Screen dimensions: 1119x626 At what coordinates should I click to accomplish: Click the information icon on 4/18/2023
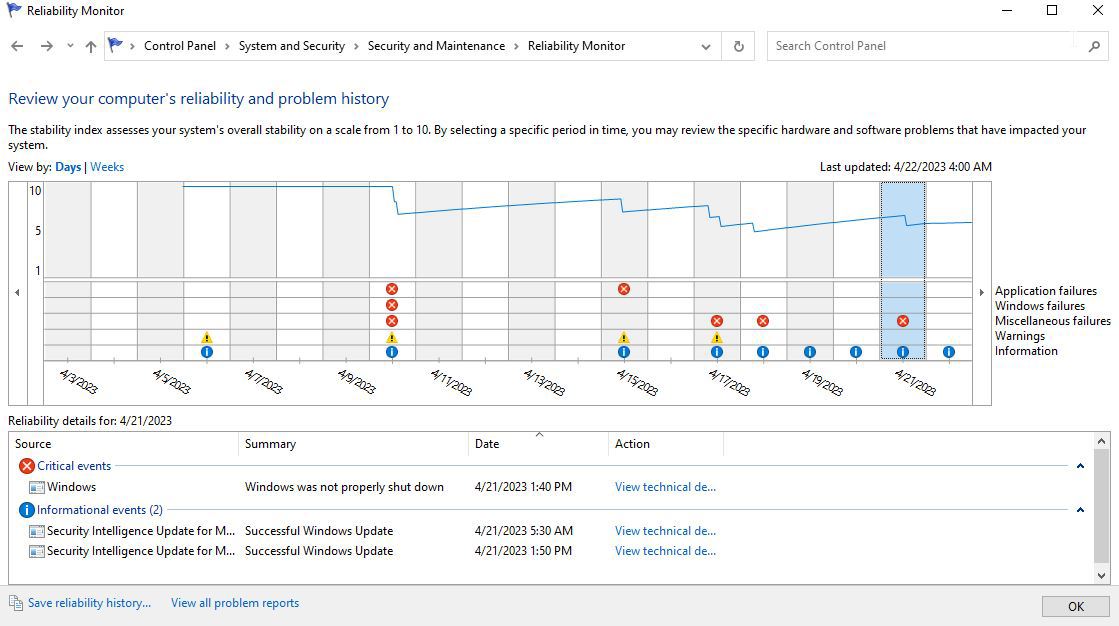763,352
